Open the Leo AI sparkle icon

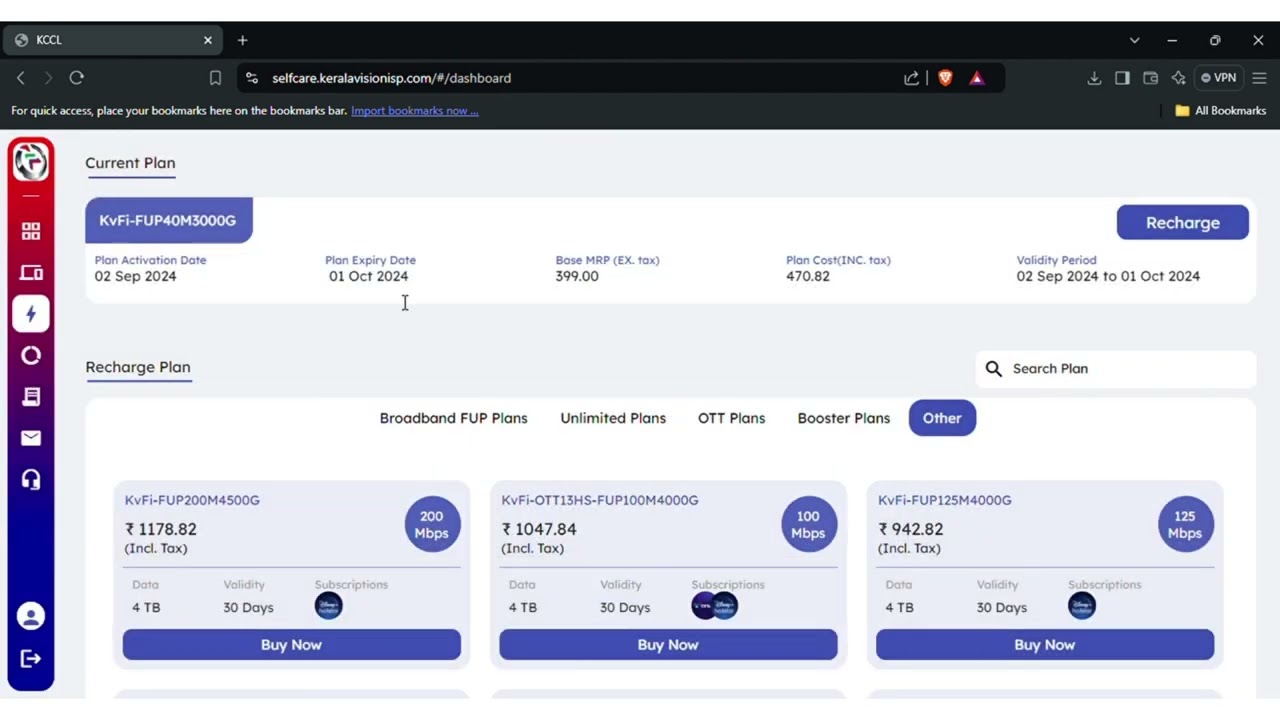tap(1178, 78)
